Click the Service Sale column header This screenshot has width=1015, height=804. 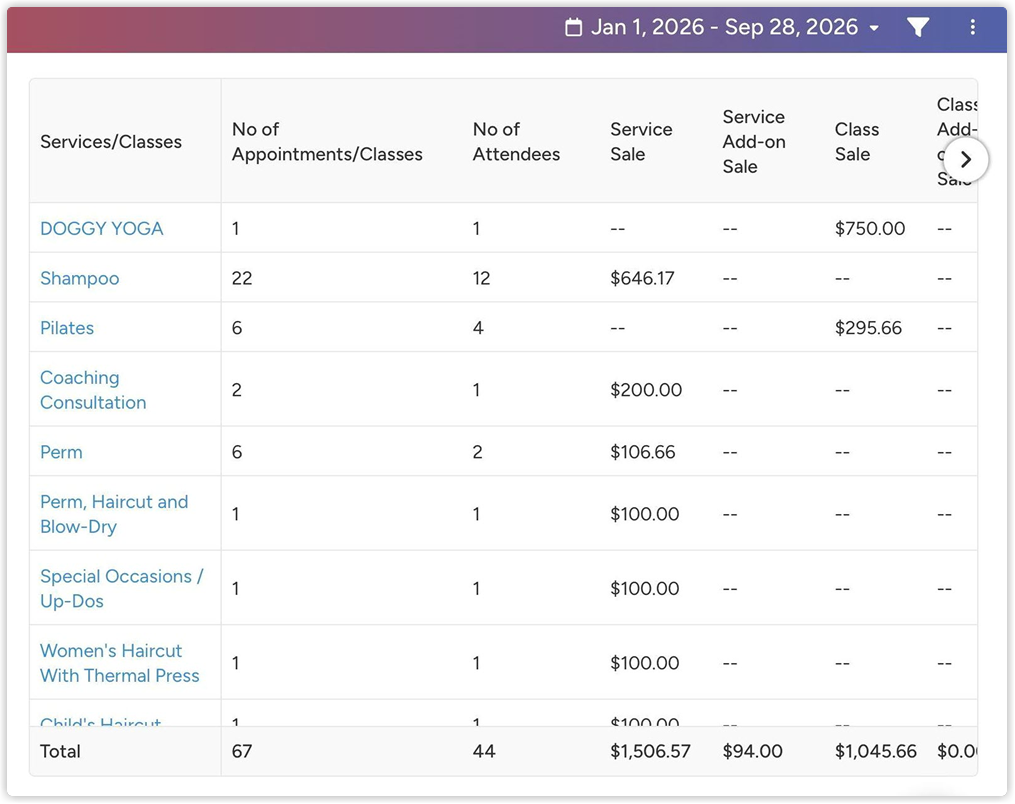click(641, 142)
